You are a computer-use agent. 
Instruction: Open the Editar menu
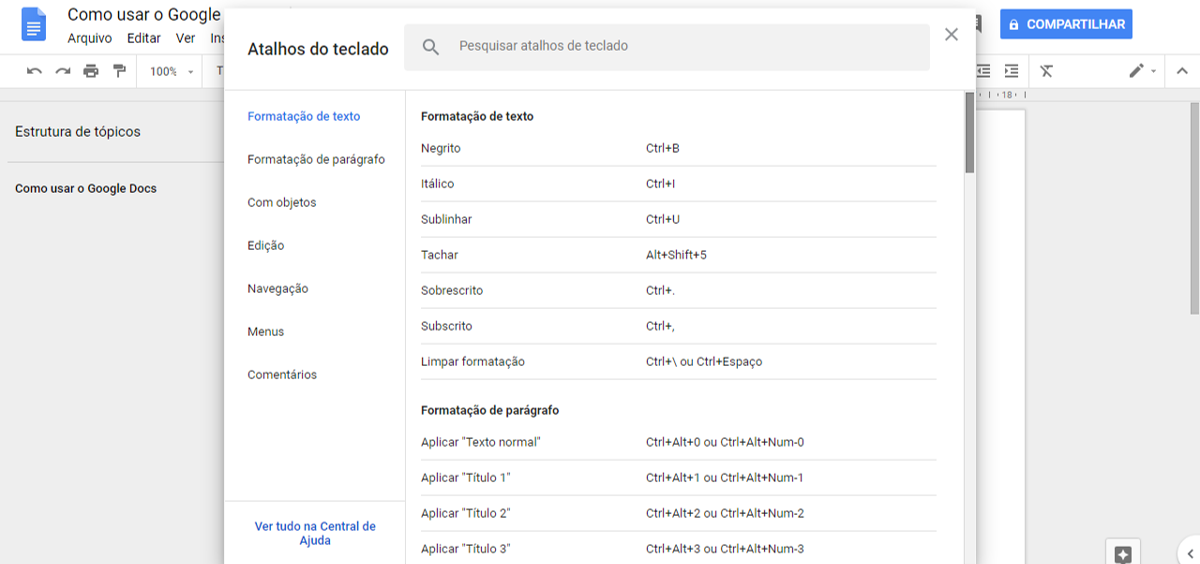pyautogui.click(x=144, y=38)
